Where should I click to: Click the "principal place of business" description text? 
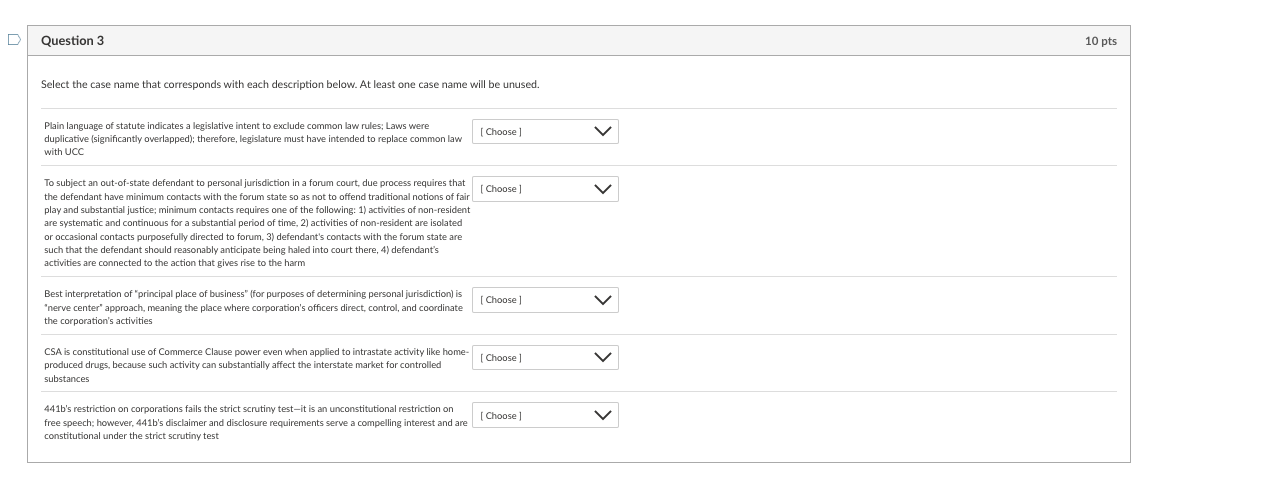click(x=253, y=308)
